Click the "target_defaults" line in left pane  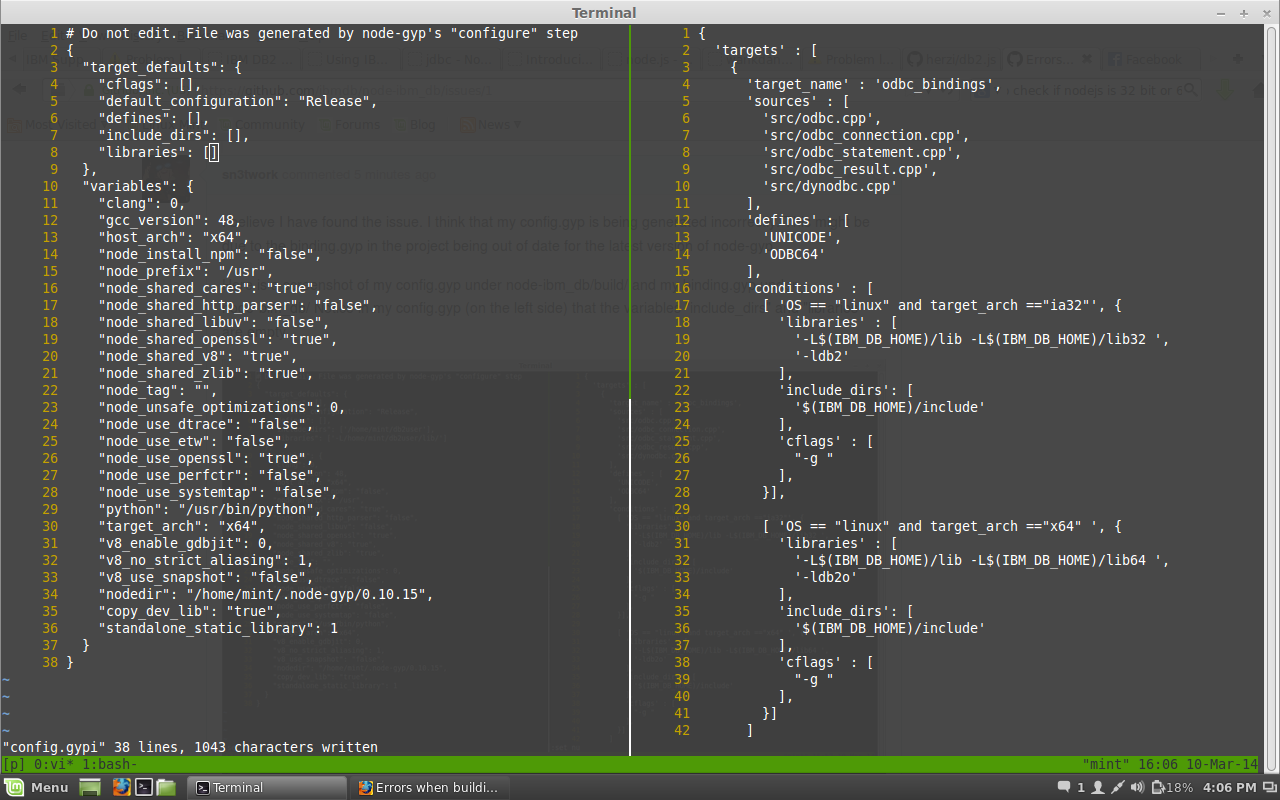pyautogui.click(x=162, y=67)
